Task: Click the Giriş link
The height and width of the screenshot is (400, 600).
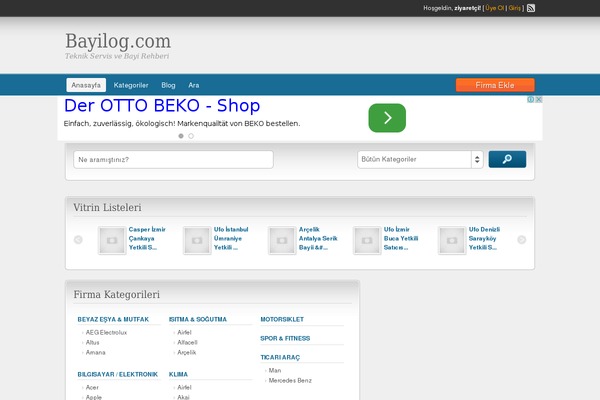Action: click(515, 8)
